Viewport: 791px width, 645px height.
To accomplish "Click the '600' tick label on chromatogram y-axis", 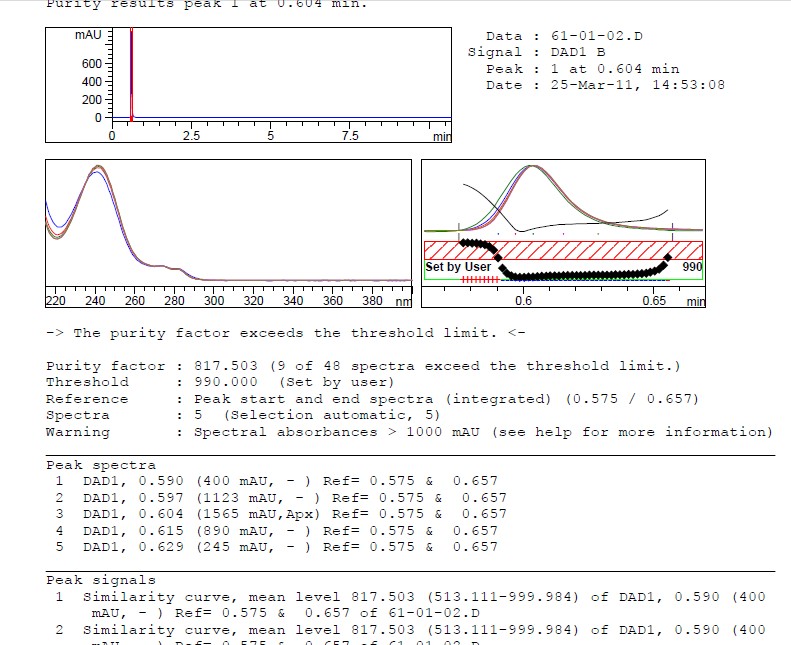I will point(92,64).
